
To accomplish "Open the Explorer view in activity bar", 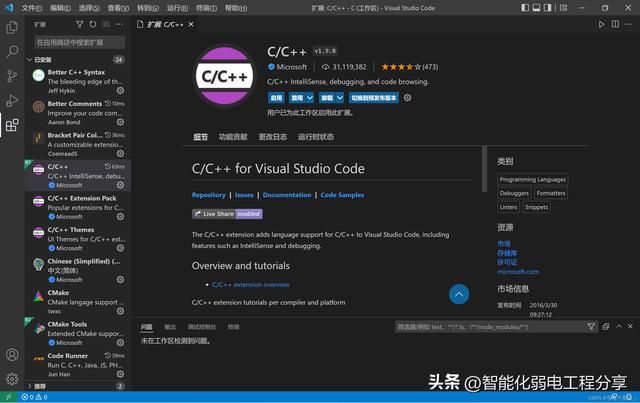I will coord(12,27).
